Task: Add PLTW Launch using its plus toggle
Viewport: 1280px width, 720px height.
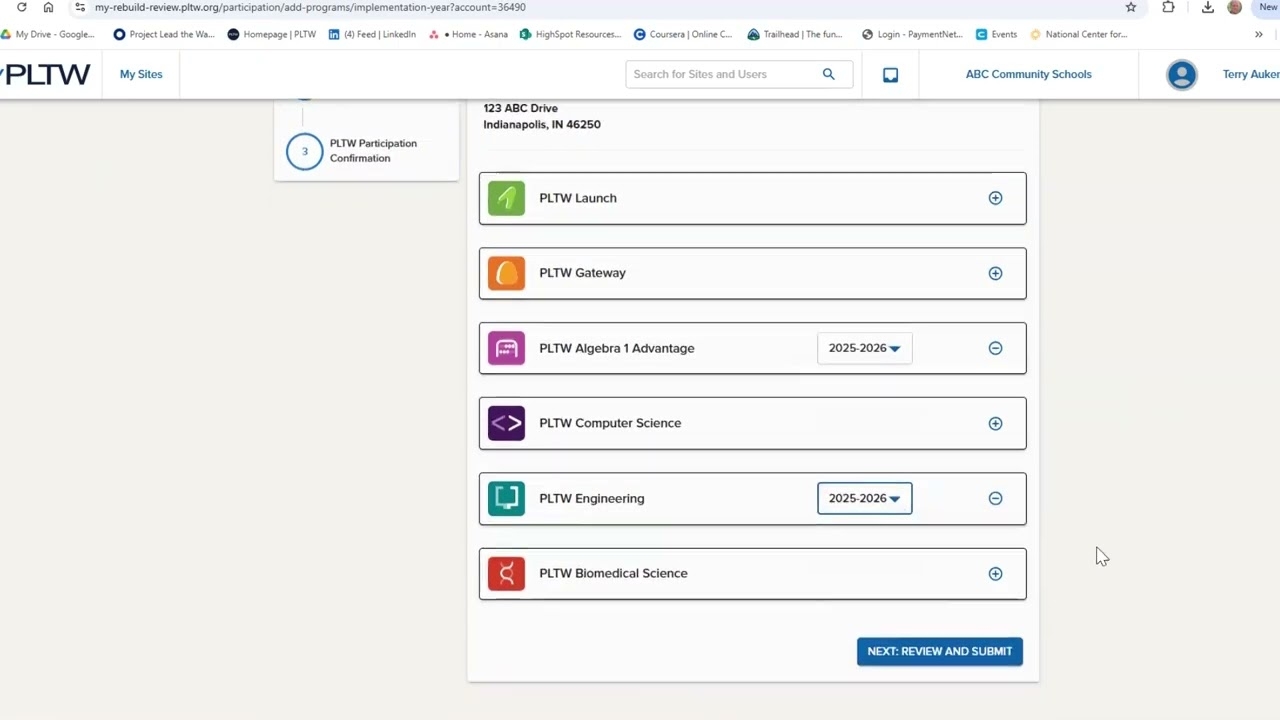Action: click(995, 197)
